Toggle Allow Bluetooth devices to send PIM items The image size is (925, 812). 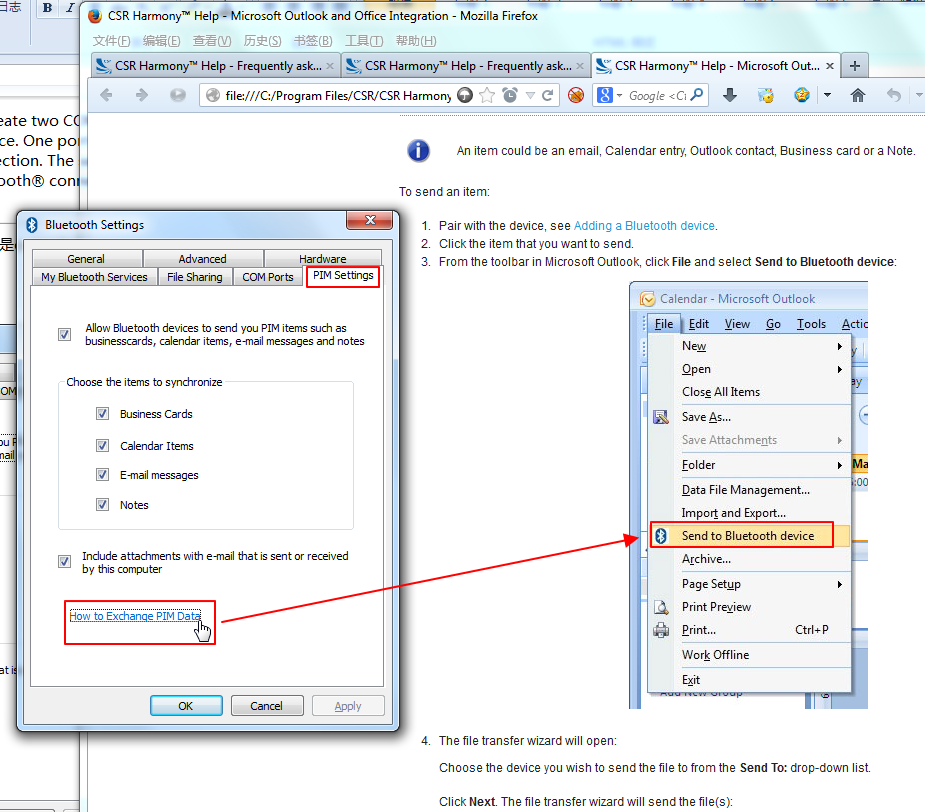point(64,335)
